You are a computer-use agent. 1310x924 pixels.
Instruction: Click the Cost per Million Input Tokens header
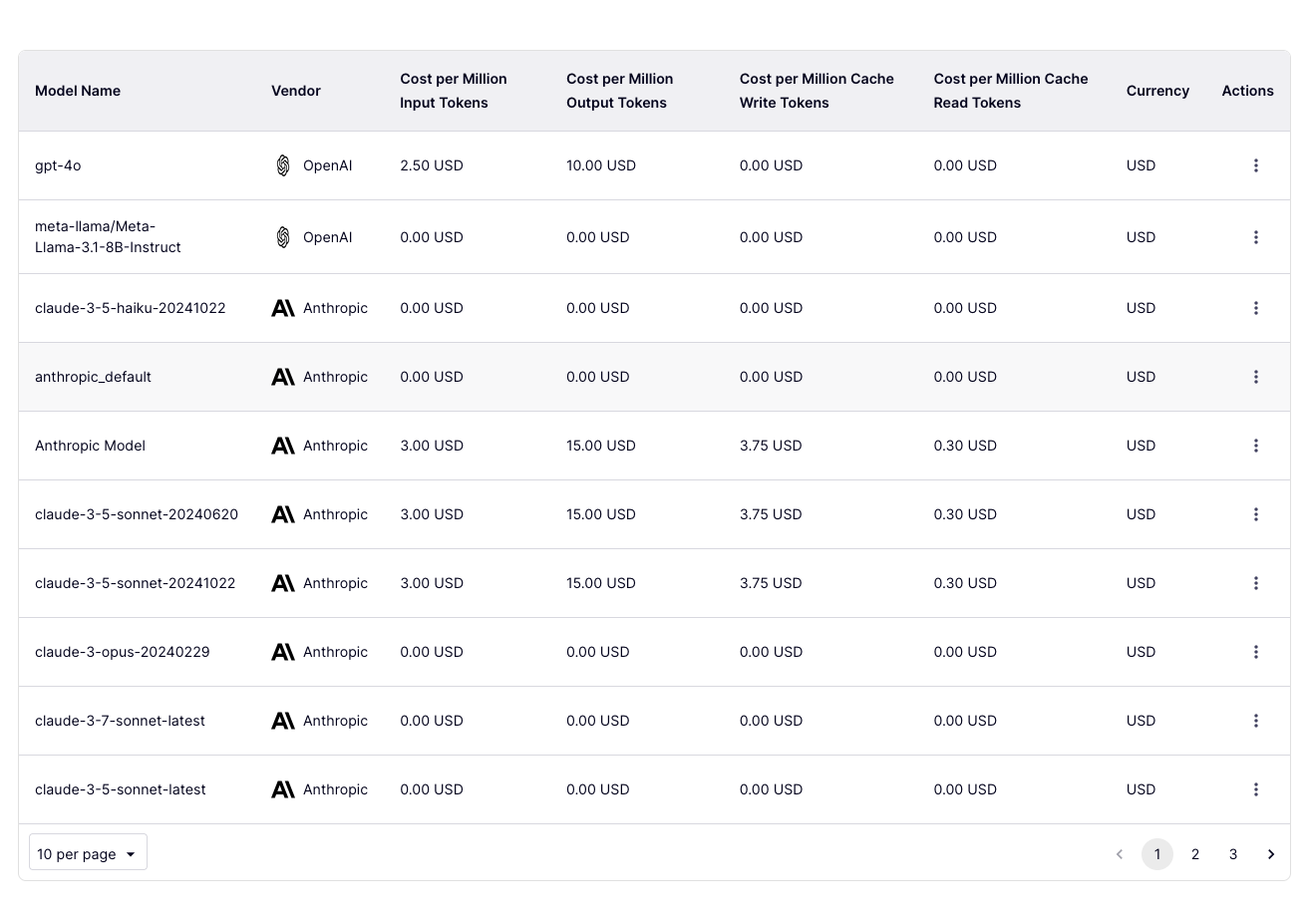pos(454,91)
